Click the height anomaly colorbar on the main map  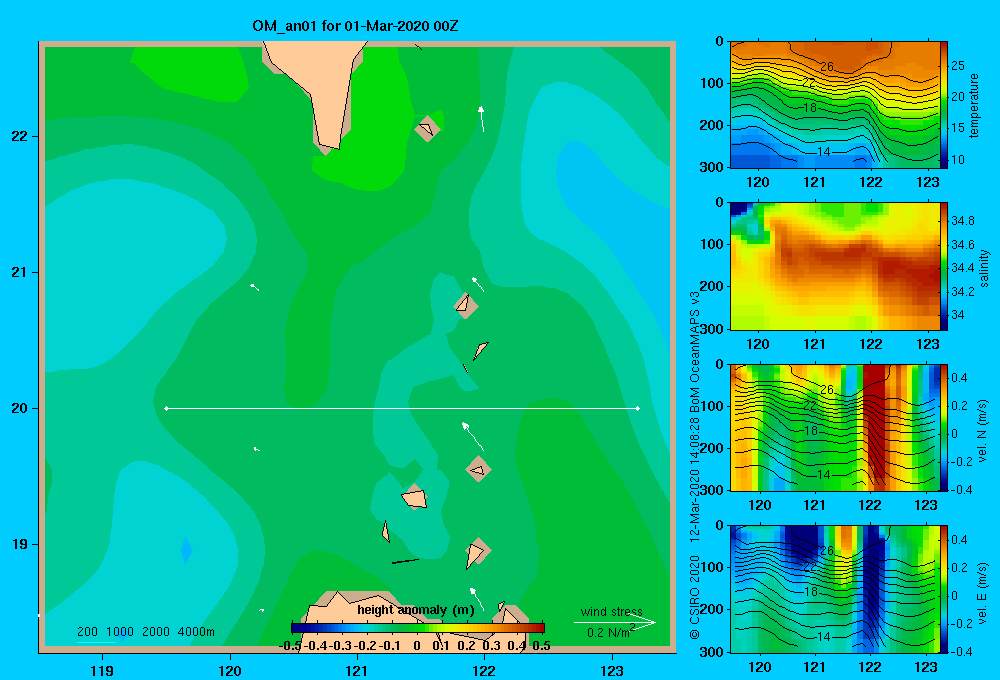pyautogui.click(x=417, y=628)
